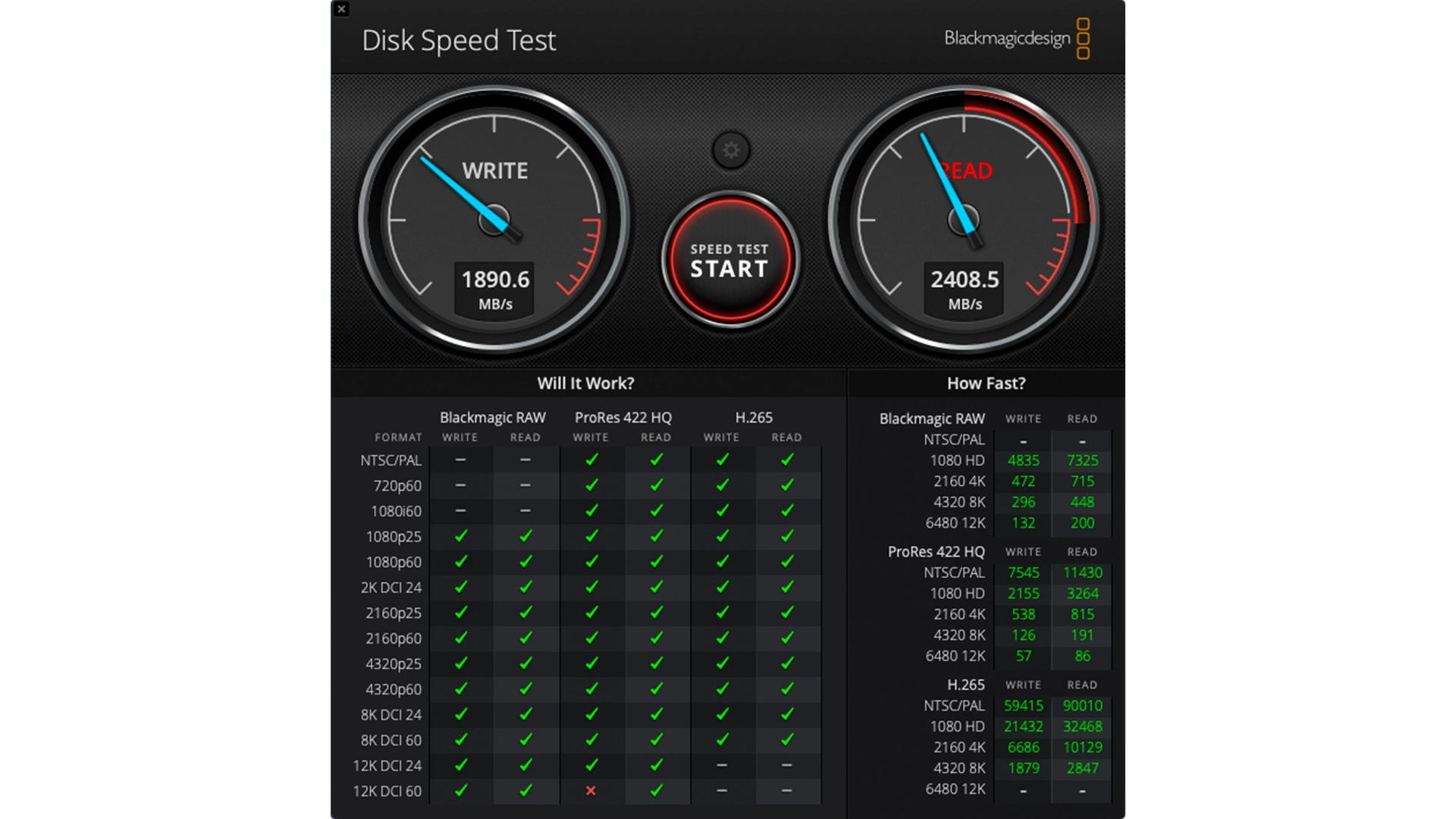Click H.265 2160 4K read value 10129
Screen dimensions: 1456x819
pos(1082,747)
